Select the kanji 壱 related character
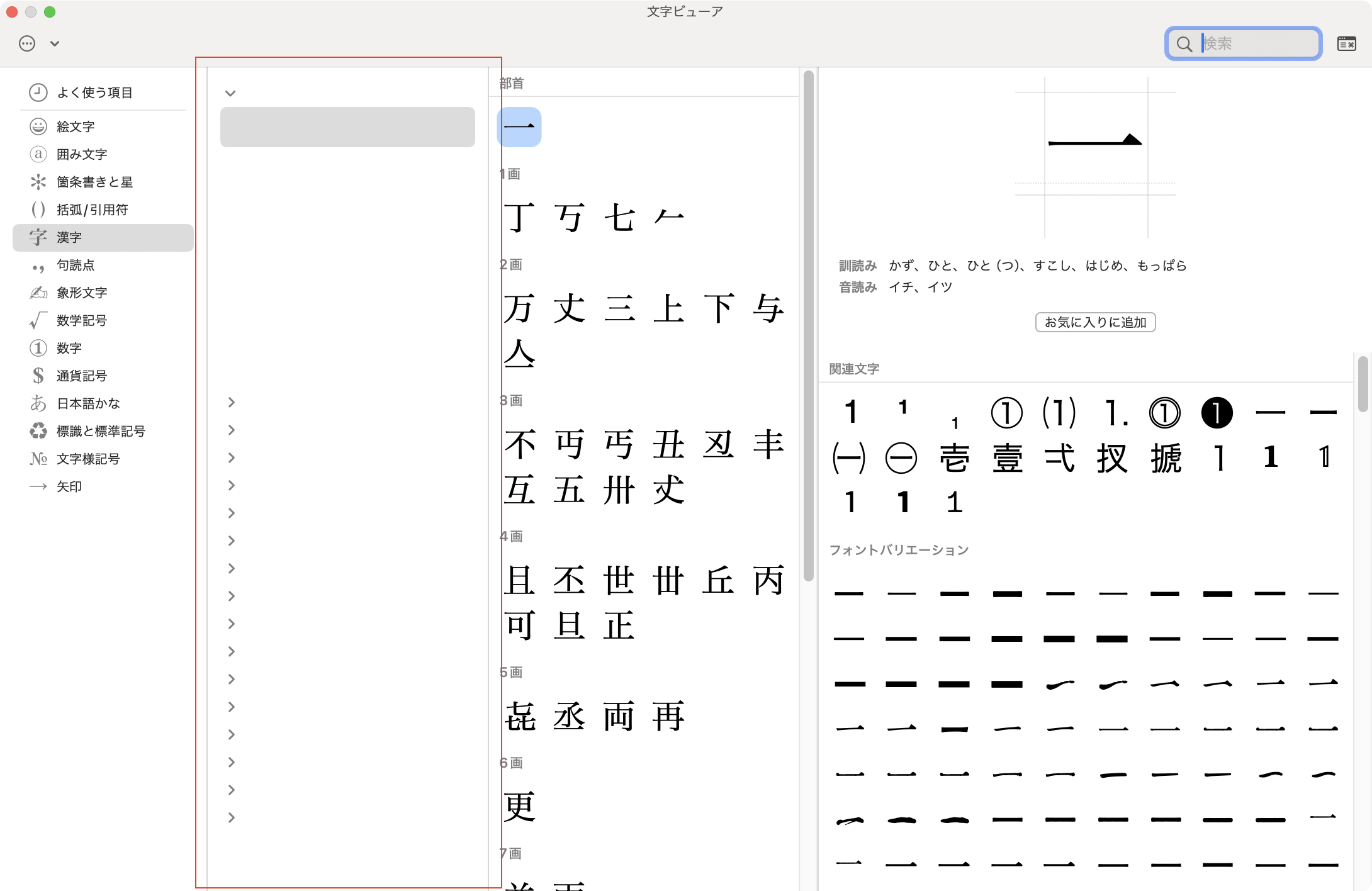Screen dimensions: 1372x891 954,457
